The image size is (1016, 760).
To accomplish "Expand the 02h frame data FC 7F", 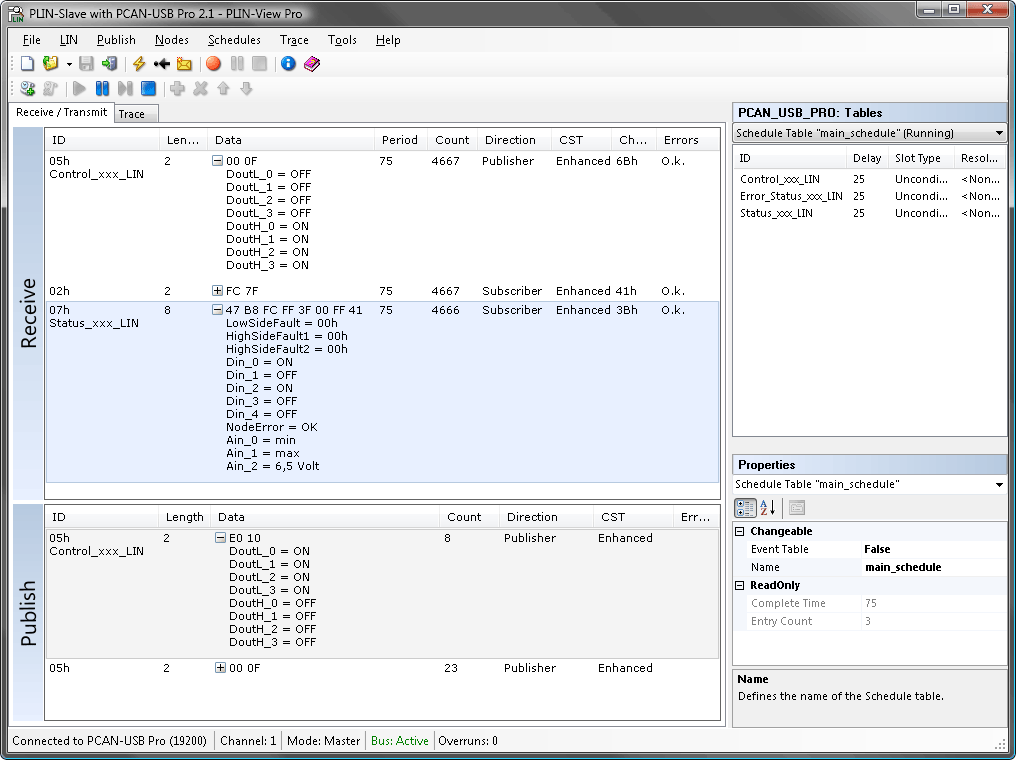I will [217, 291].
